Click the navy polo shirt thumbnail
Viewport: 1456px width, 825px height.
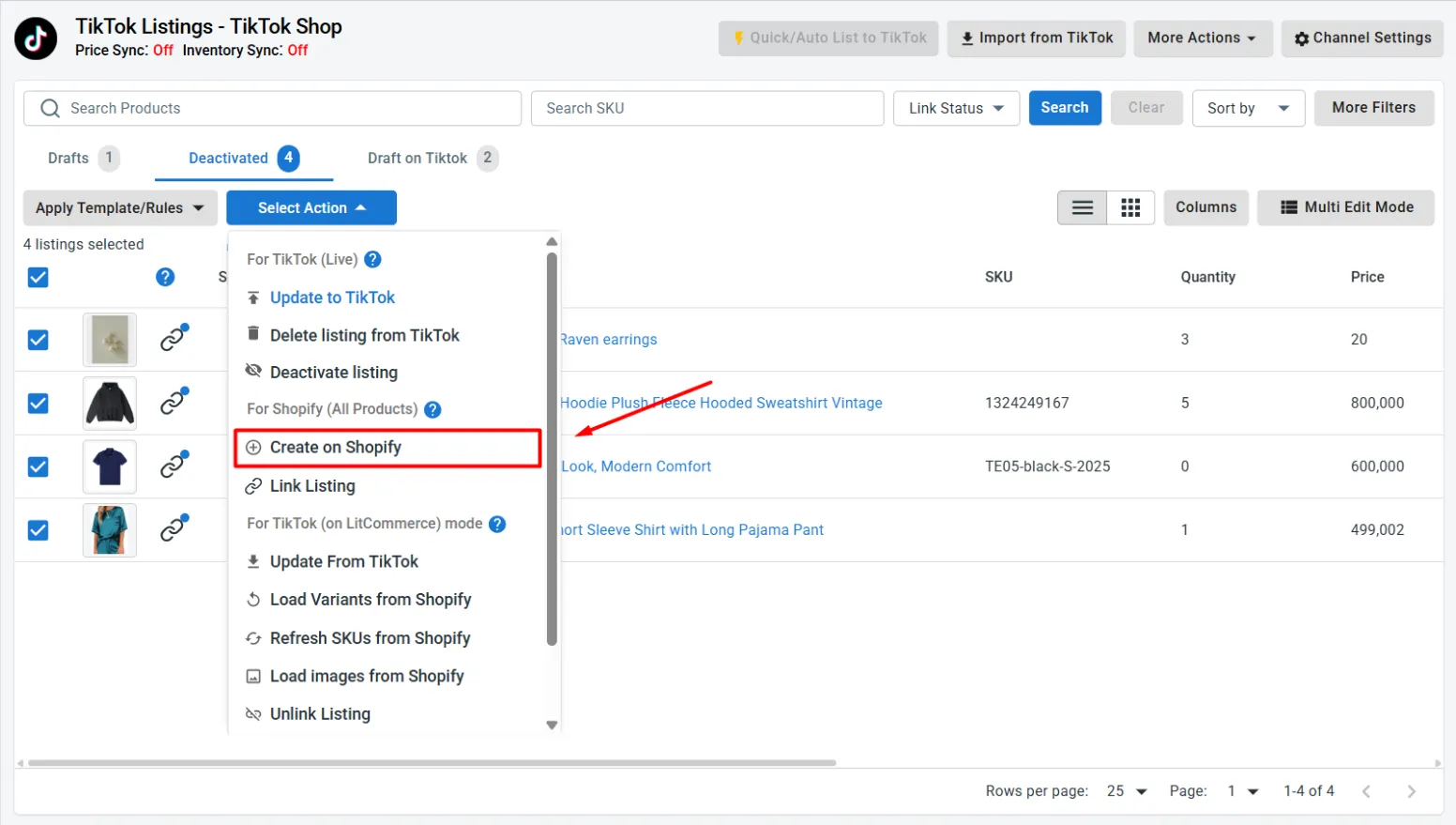pos(110,466)
